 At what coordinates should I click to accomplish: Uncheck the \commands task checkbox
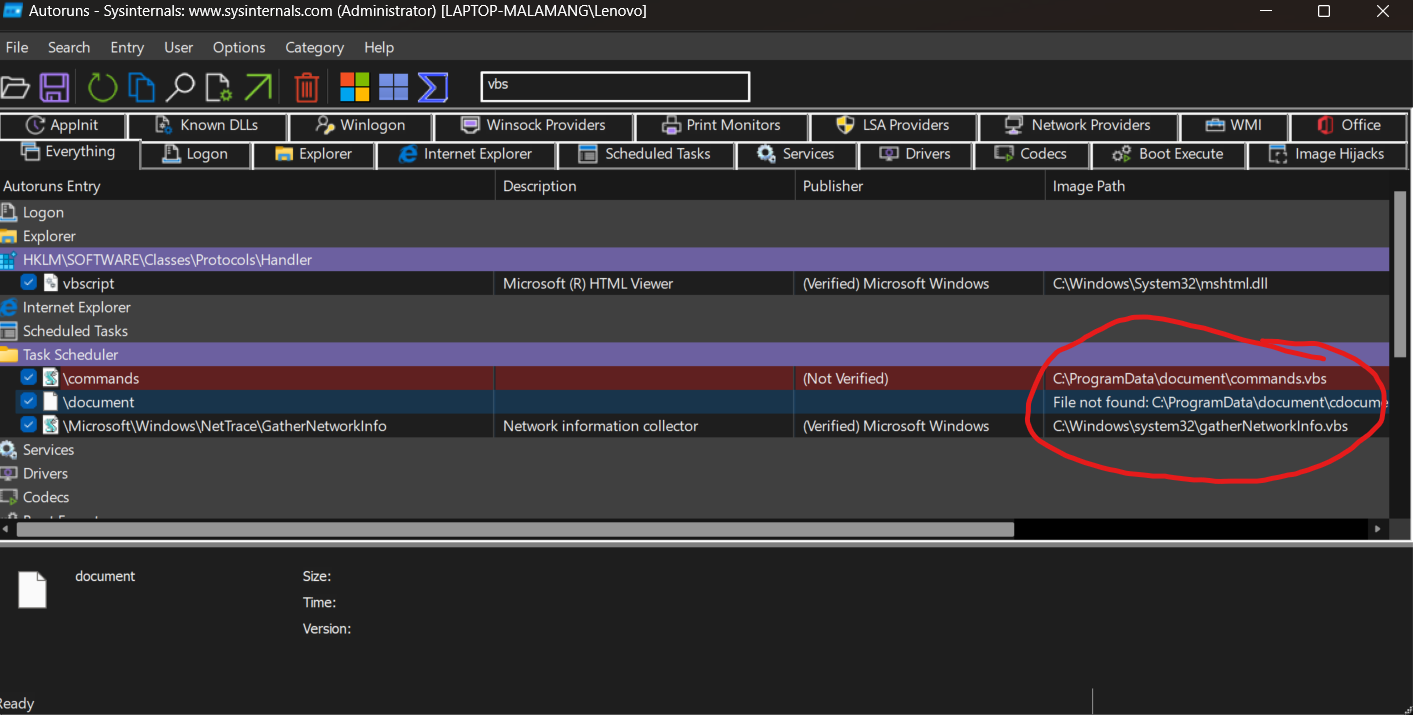point(29,378)
